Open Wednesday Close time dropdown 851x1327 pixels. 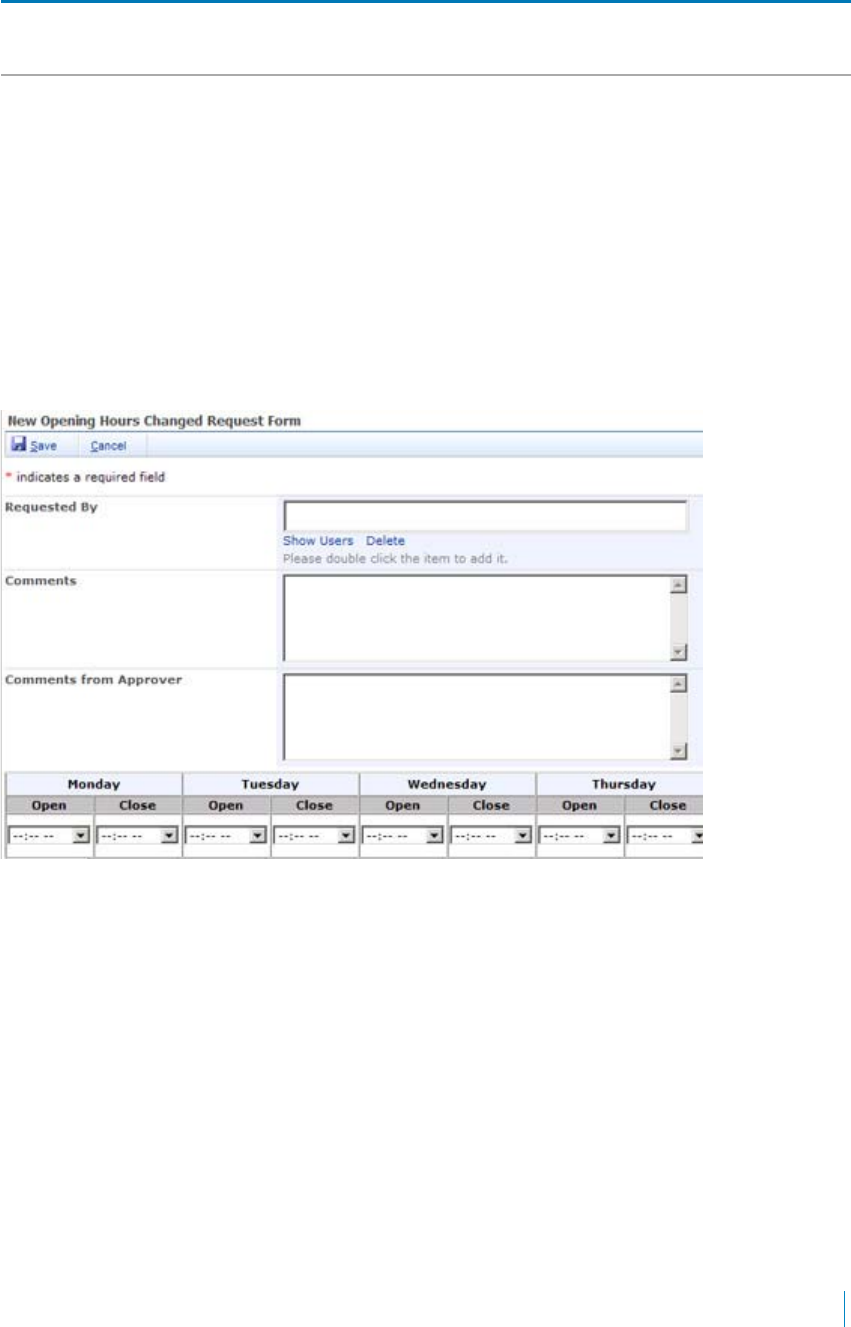(x=492, y=836)
